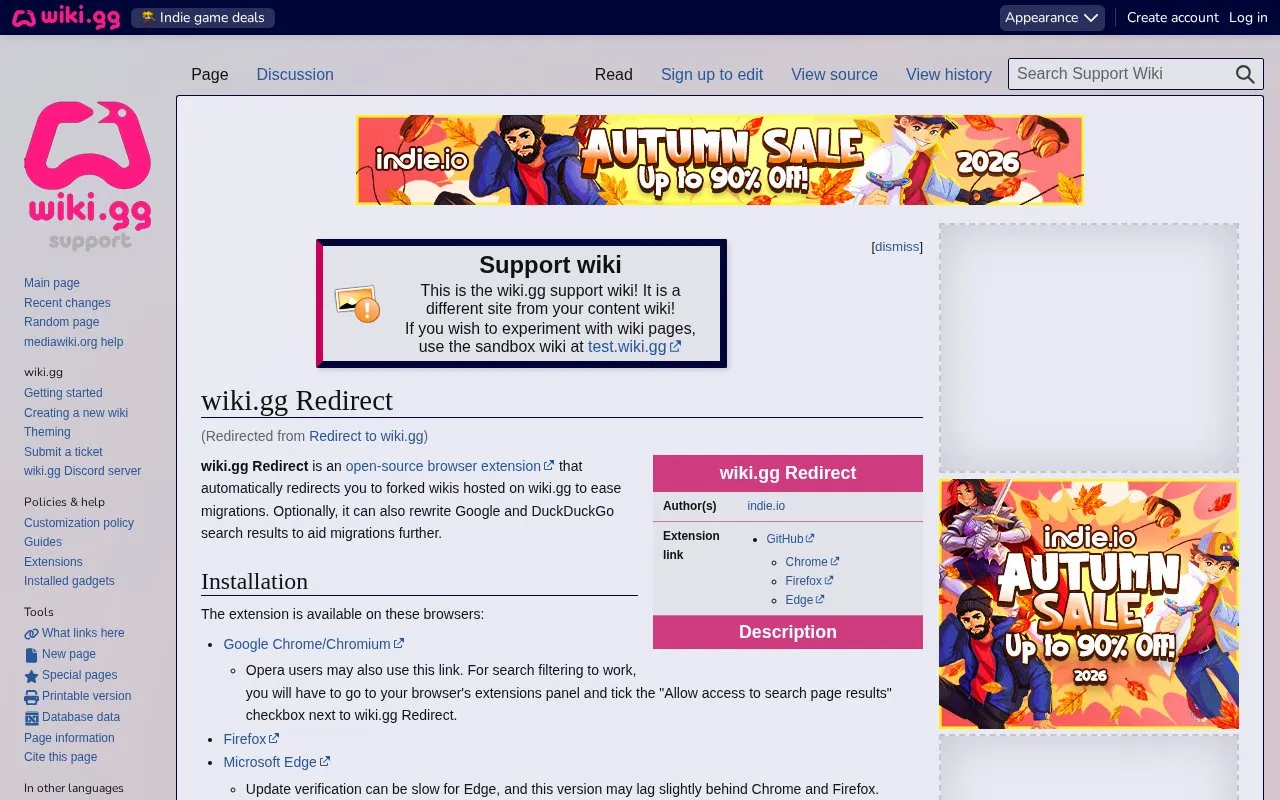This screenshot has width=1280, height=800.
Task: Click the Redirect to wiki.gg link
Action: pos(366,436)
